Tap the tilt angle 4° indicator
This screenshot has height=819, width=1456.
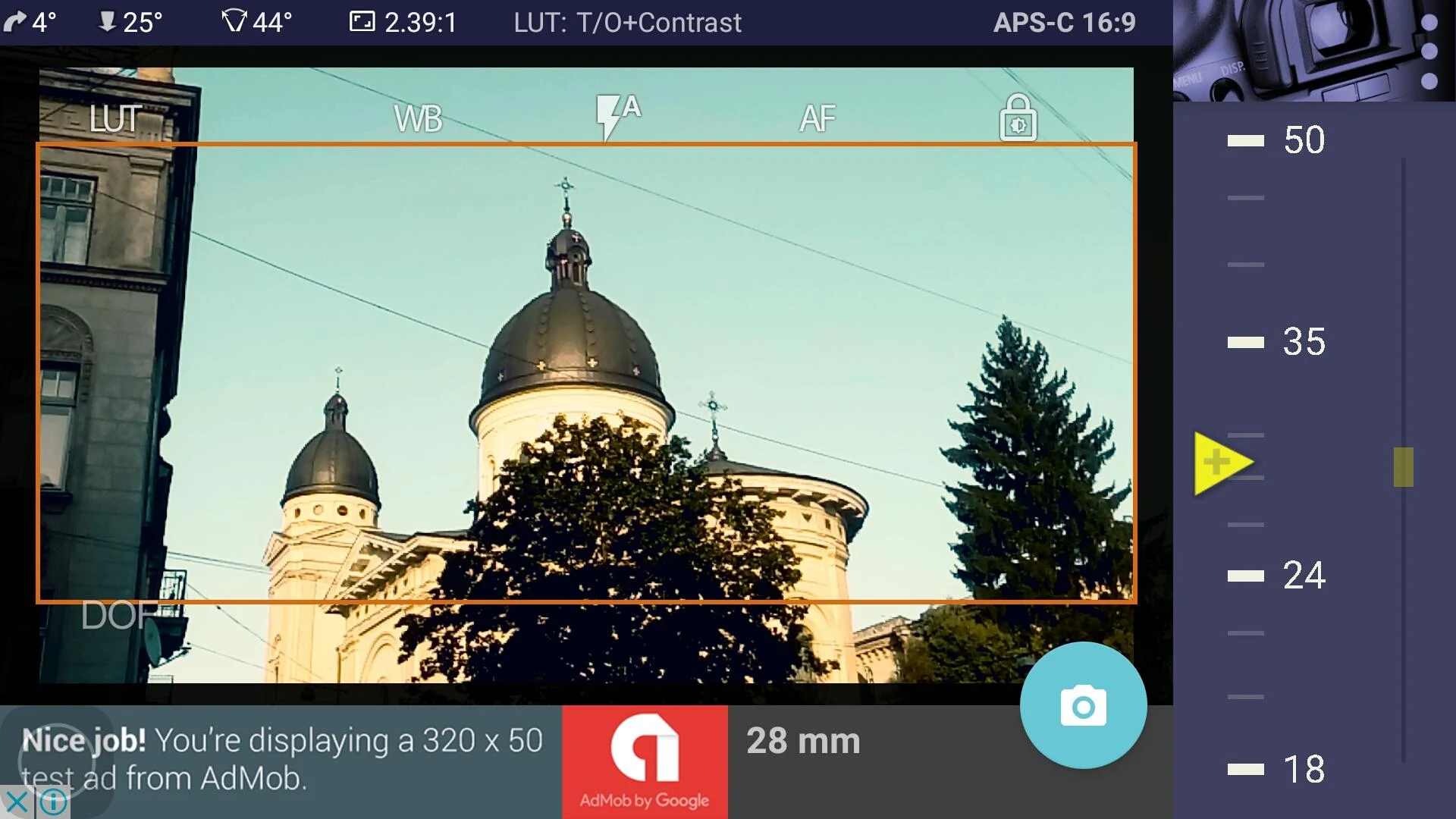[30, 22]
